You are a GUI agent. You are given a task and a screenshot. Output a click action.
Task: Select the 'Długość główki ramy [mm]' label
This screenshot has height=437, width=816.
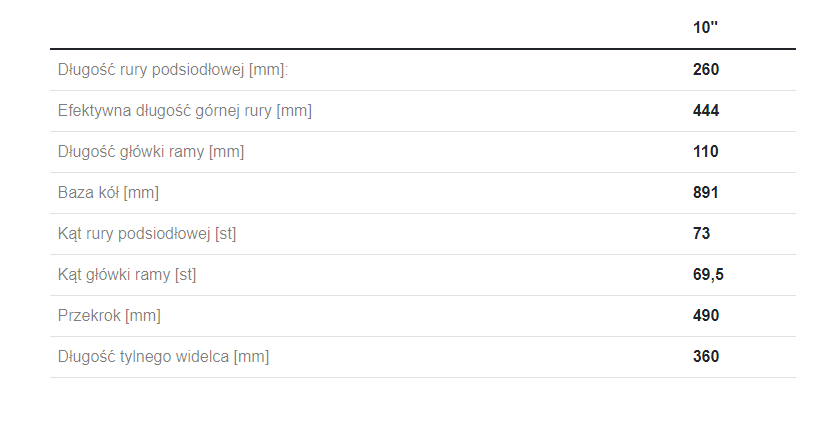(151, 152)
